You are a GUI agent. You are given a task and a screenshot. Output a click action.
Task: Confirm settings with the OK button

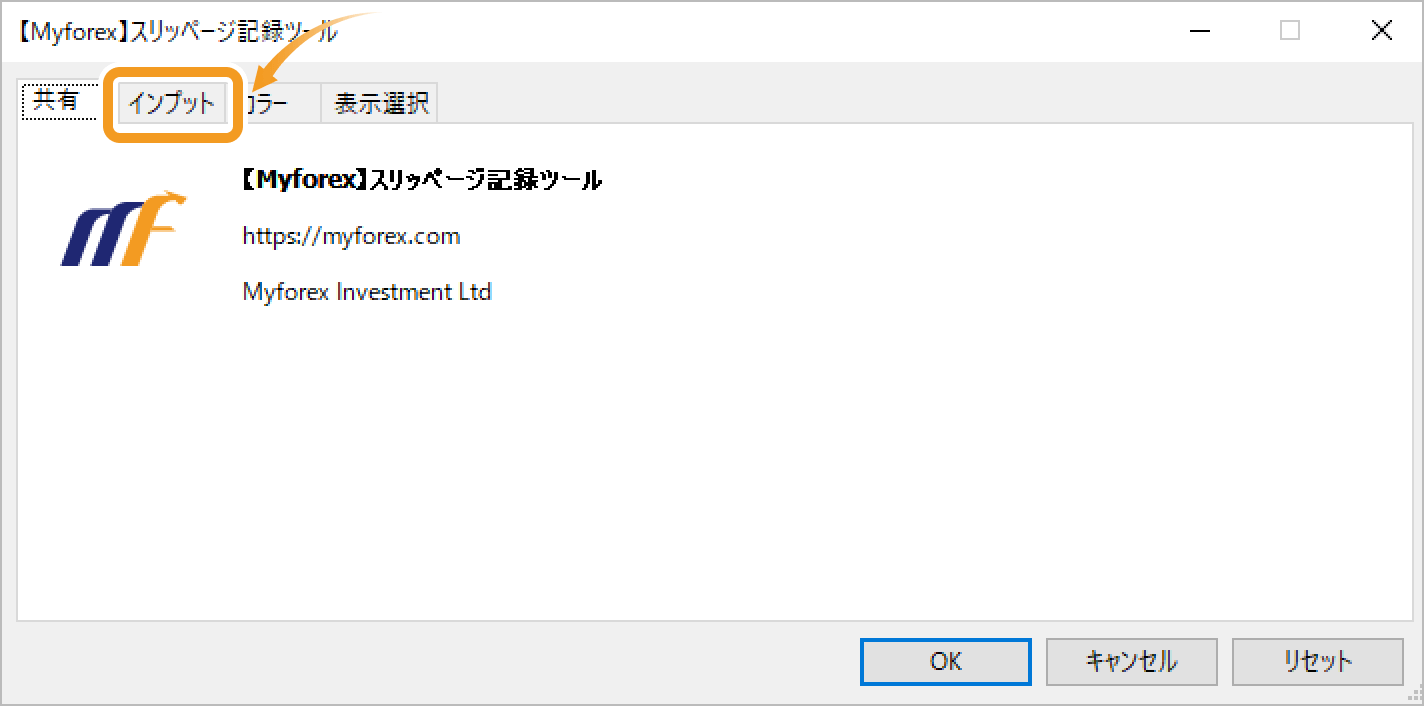click(x=945, y=661)
